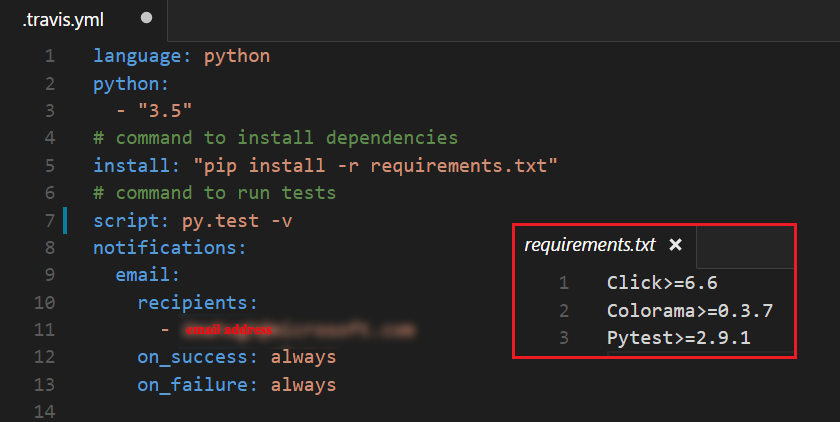Image resolution: width=840 pixels, height=422 pixels.
Task: Click line number 7 in .travis.yml
Action: pyautogui.click(x=50, y=220)
